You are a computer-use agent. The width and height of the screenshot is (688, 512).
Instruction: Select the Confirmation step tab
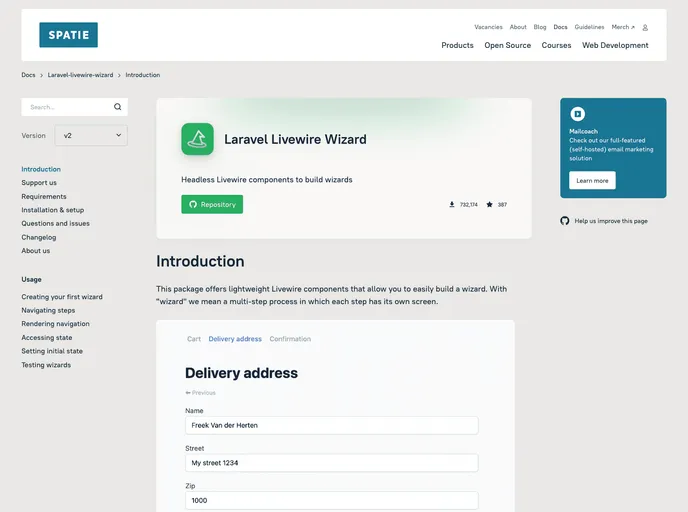[290, 339]
